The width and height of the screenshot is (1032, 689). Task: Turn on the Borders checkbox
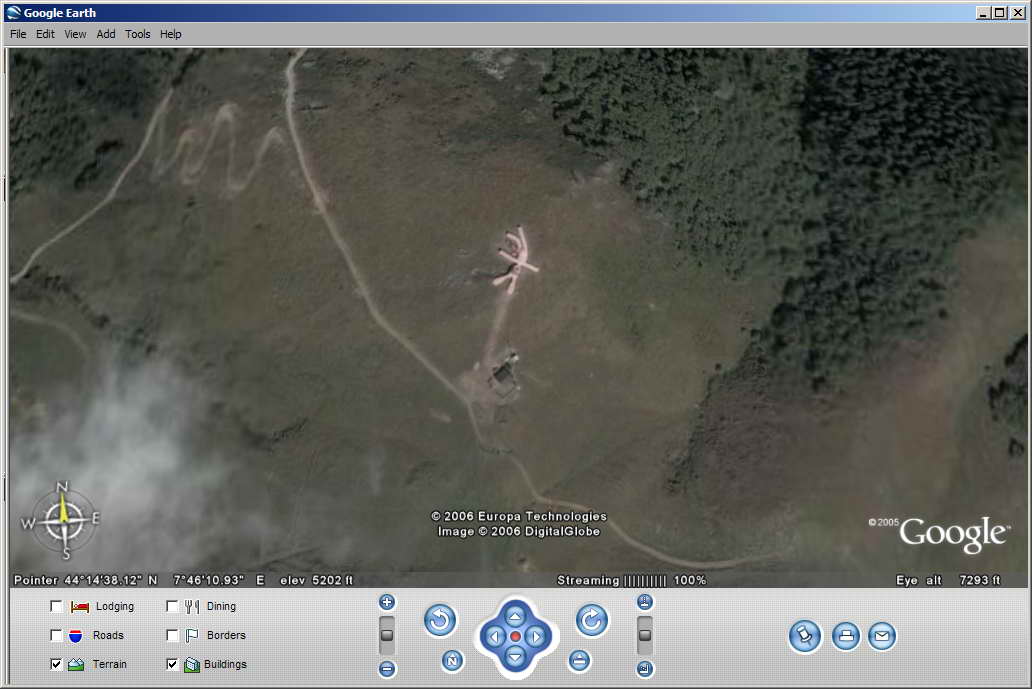tap(172, 635)
